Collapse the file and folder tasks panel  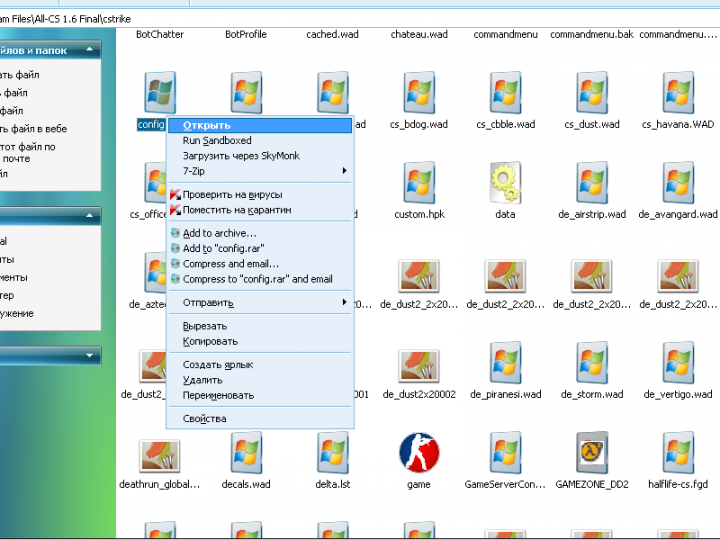pos(90,49)
